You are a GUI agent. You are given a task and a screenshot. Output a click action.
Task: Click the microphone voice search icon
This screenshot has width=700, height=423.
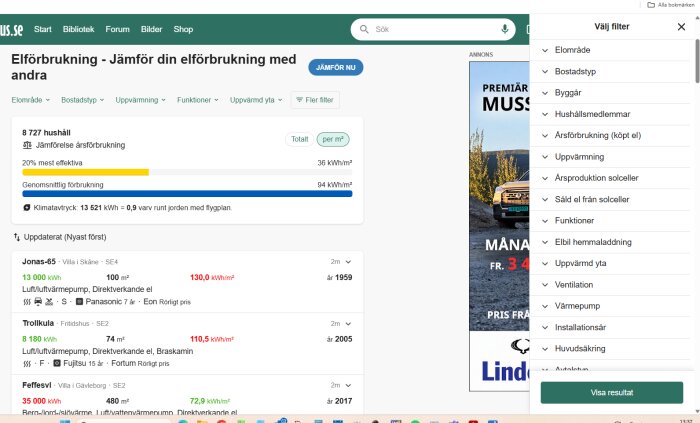click(504, 29)
